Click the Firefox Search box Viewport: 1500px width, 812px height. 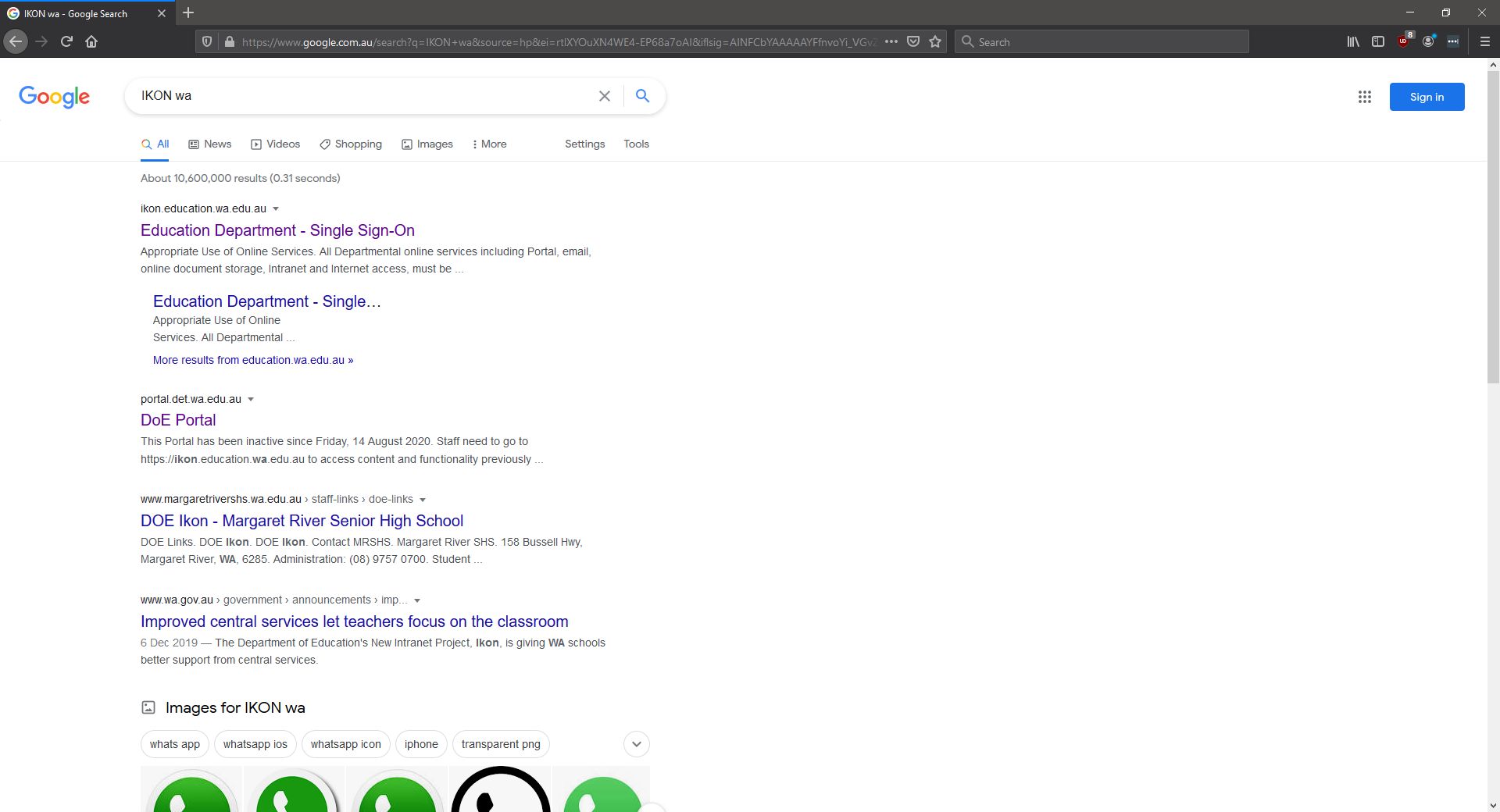(1102, 42)
